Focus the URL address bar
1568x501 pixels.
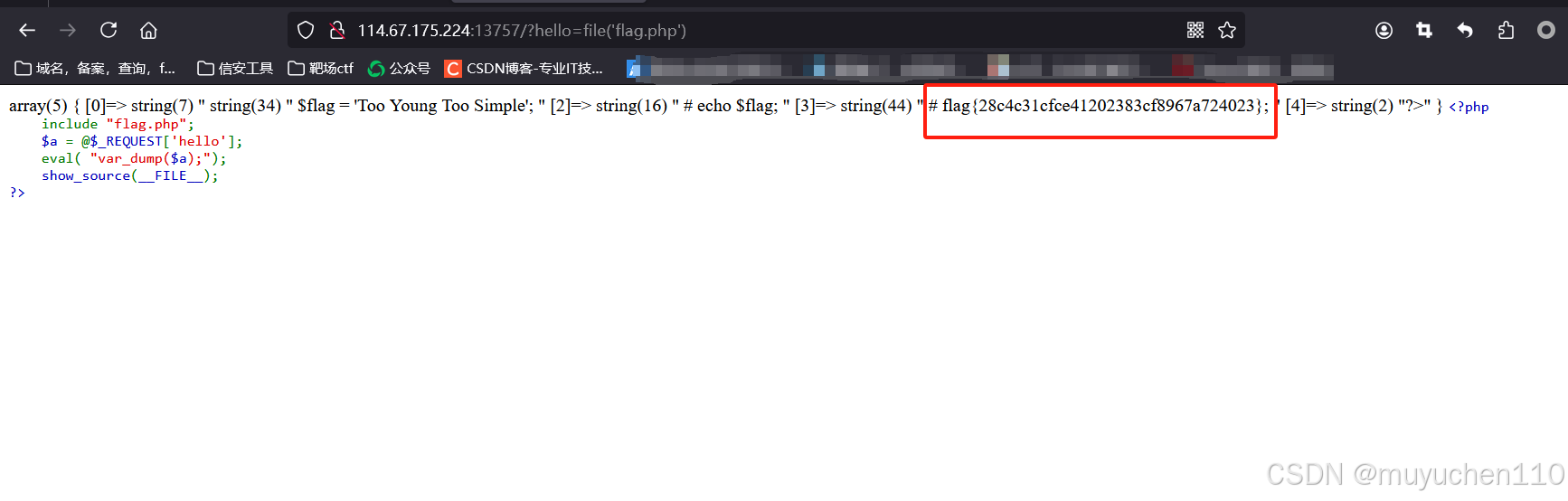click(760, 31)
